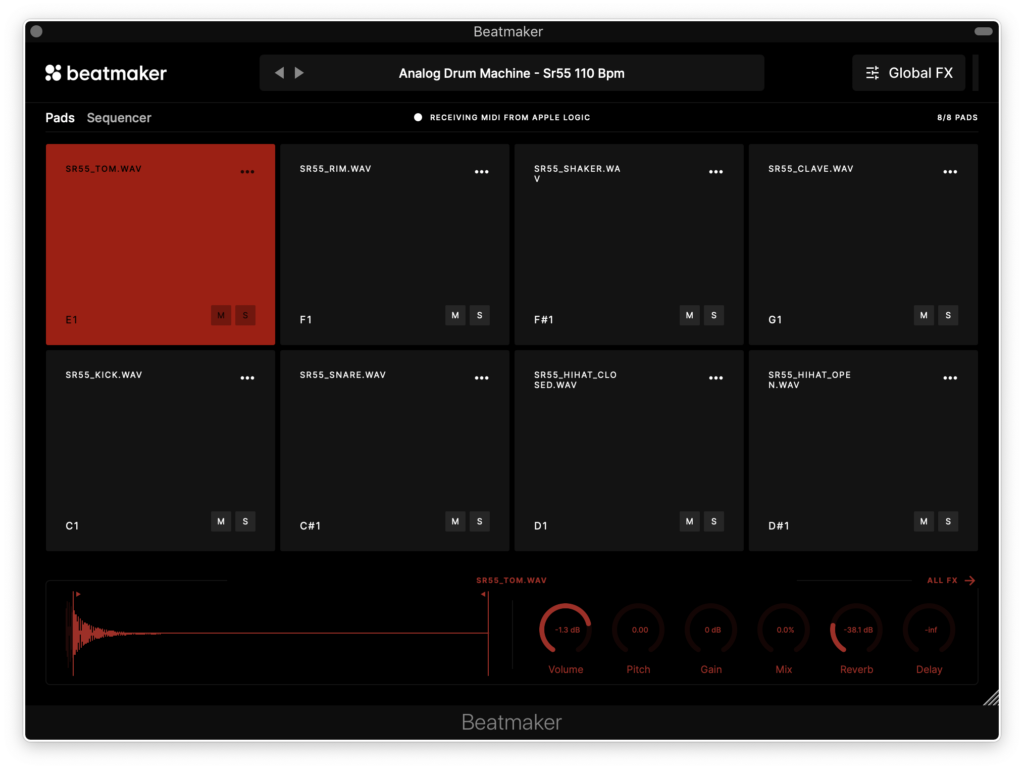Solo the C1 kick pad

coord(245,522)
